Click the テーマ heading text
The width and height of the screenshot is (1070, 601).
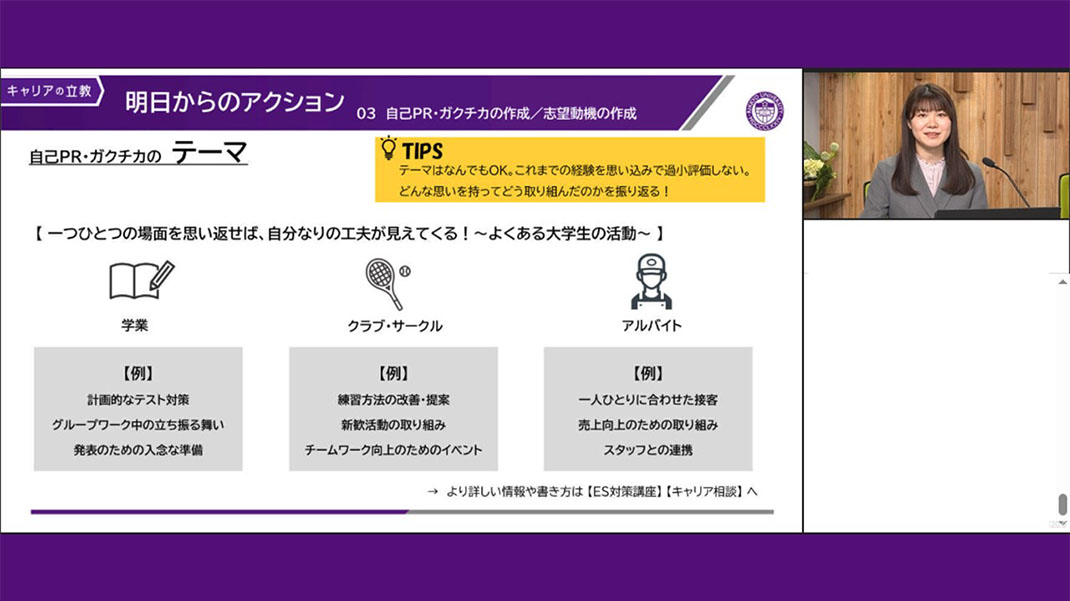click(x=209, y=153)
